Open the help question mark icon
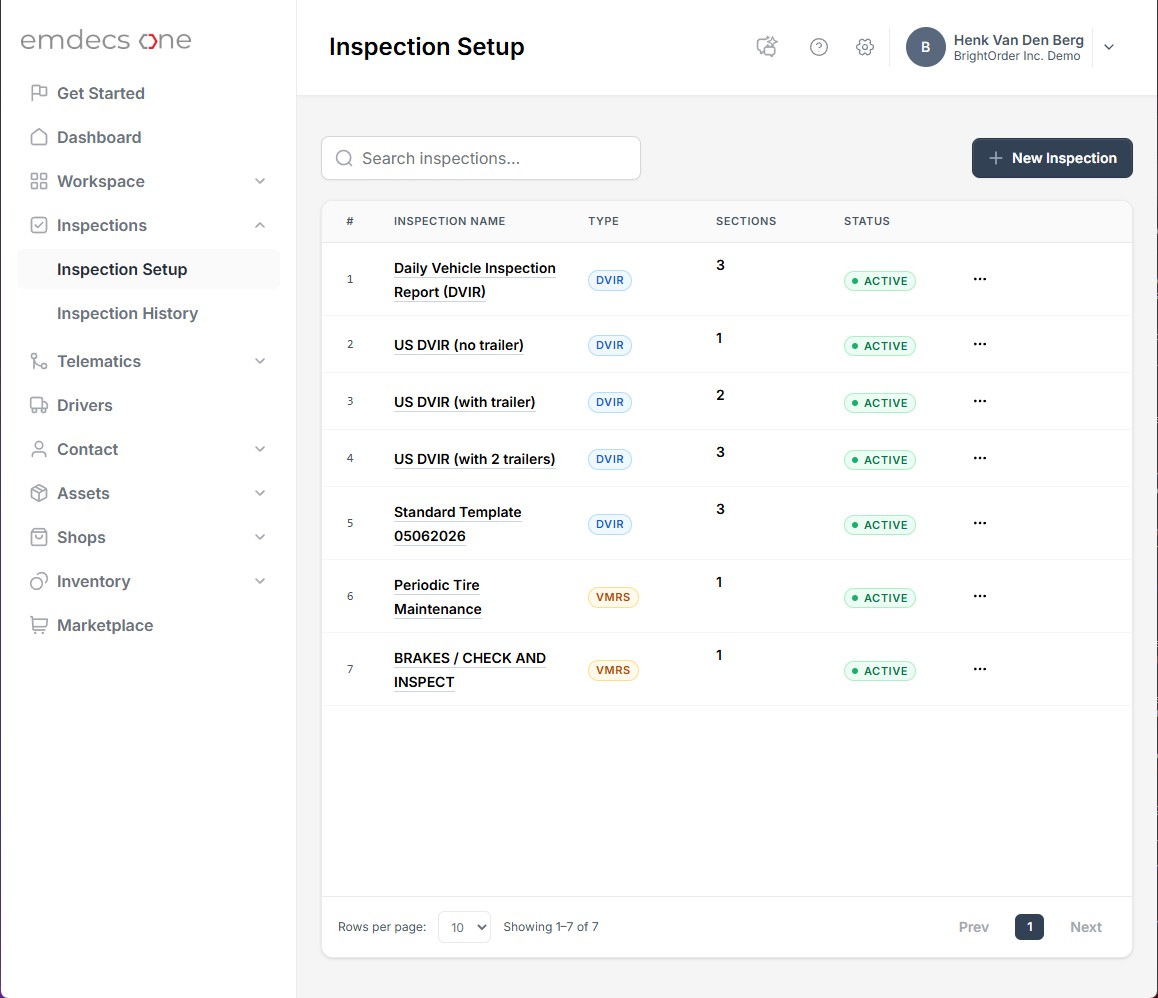Image resolution: width=1158 pixels, height=998 pixels. [818, 47]
